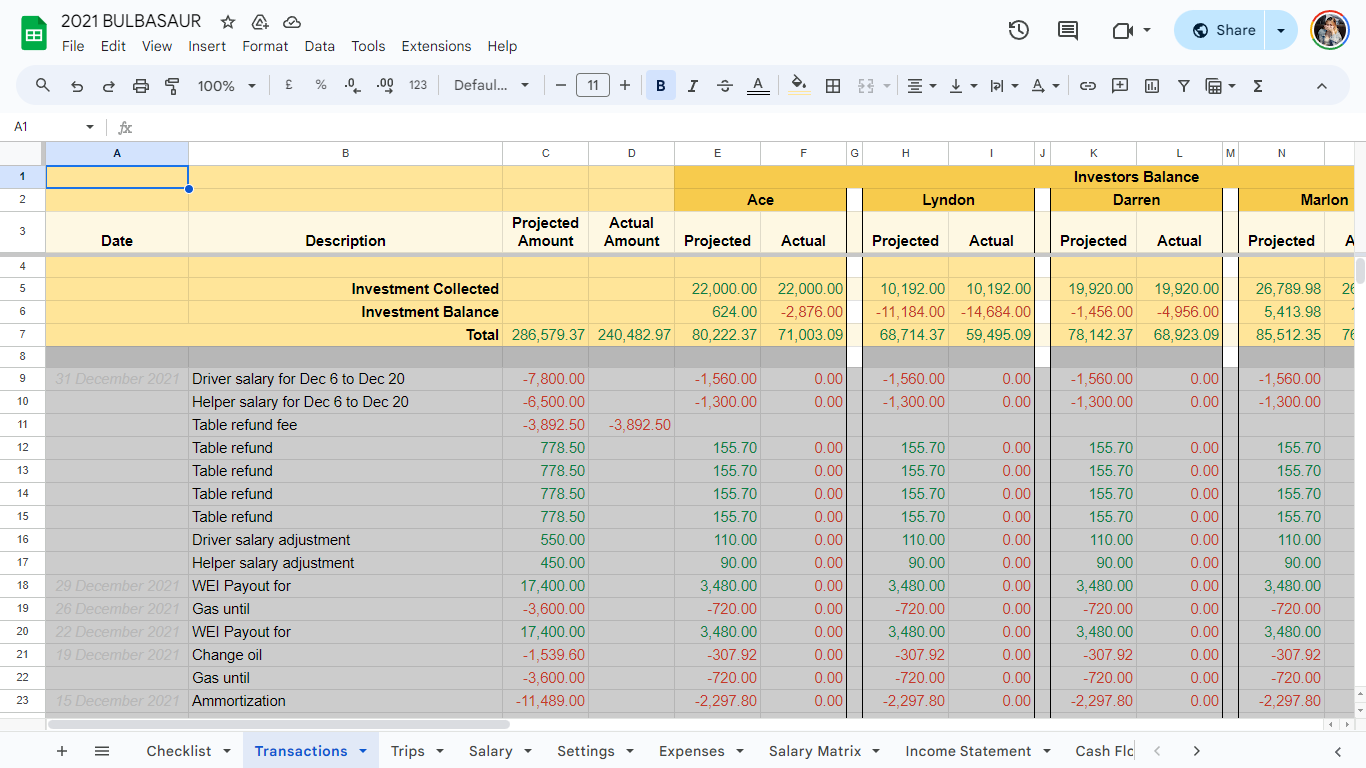Image resolution: width=1366 pixels, height=768 pixels.
Task: Redo the last action
Action: pyautogui.click(x=109, y=86)
